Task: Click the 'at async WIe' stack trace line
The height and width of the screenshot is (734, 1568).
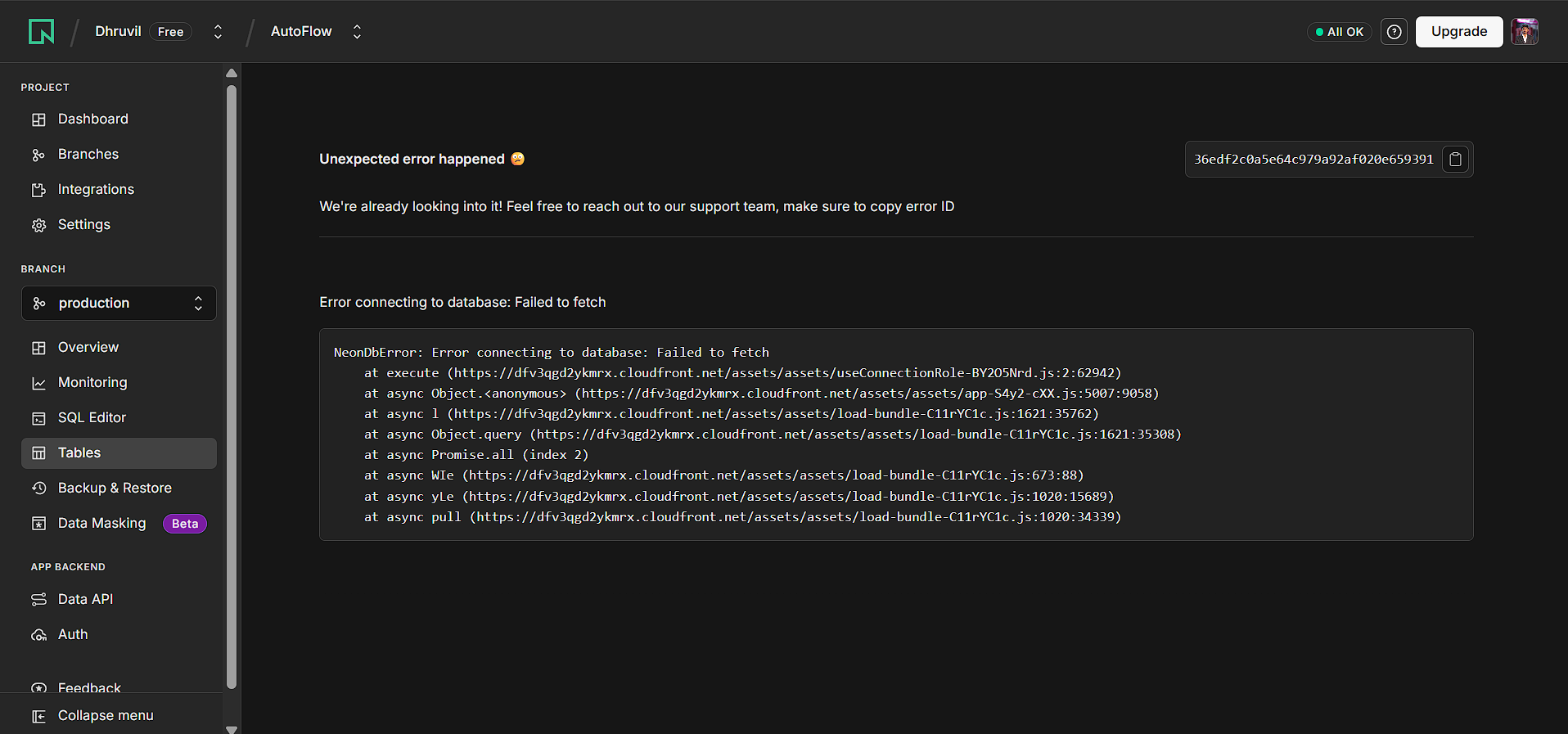Action: click(x=723, y=475)
